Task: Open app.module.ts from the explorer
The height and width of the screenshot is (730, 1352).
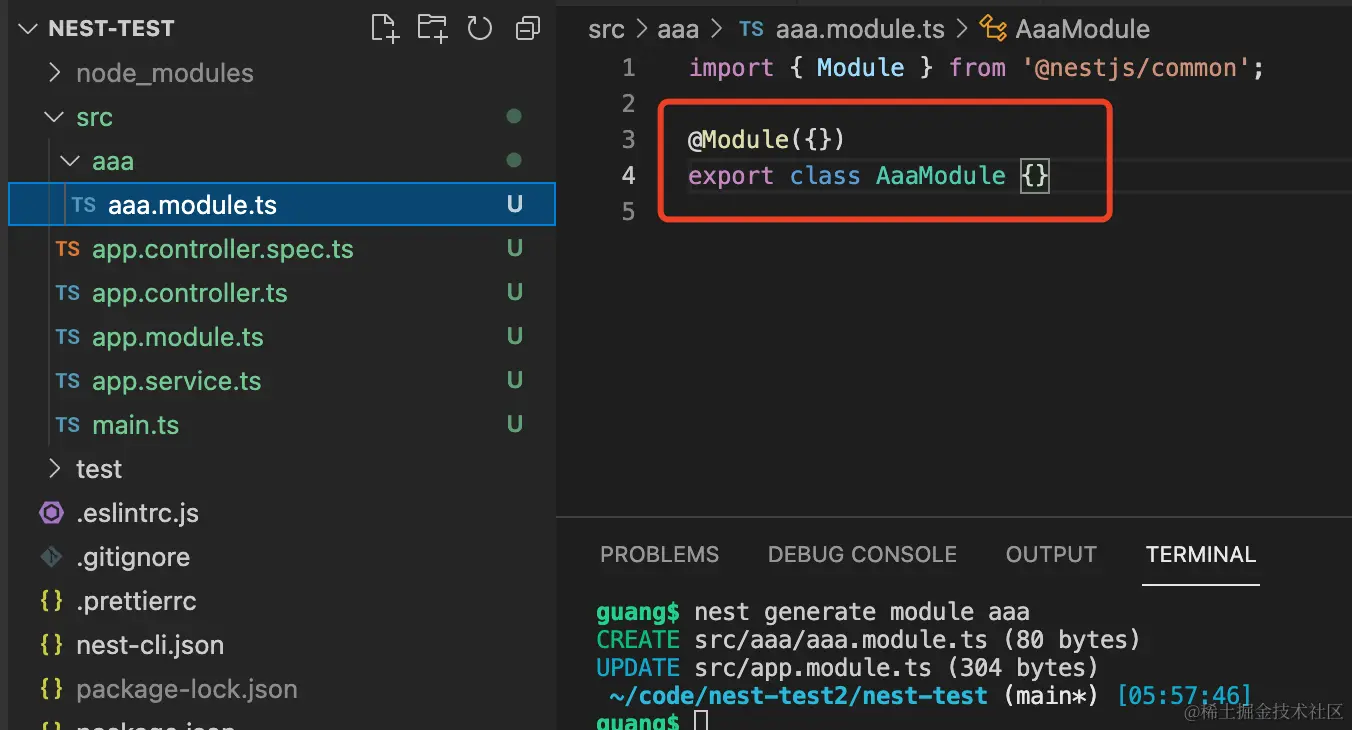Action: click(178, 337)
